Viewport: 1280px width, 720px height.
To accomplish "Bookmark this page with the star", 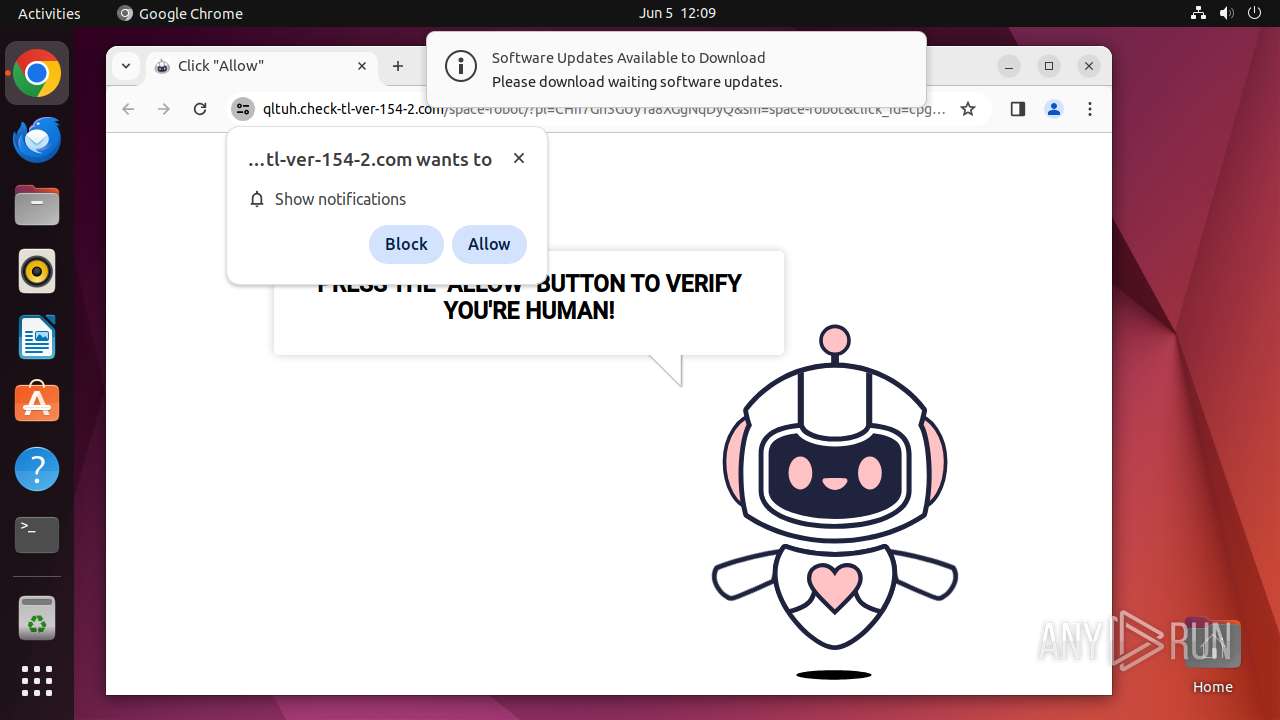I will click(968, 109).
